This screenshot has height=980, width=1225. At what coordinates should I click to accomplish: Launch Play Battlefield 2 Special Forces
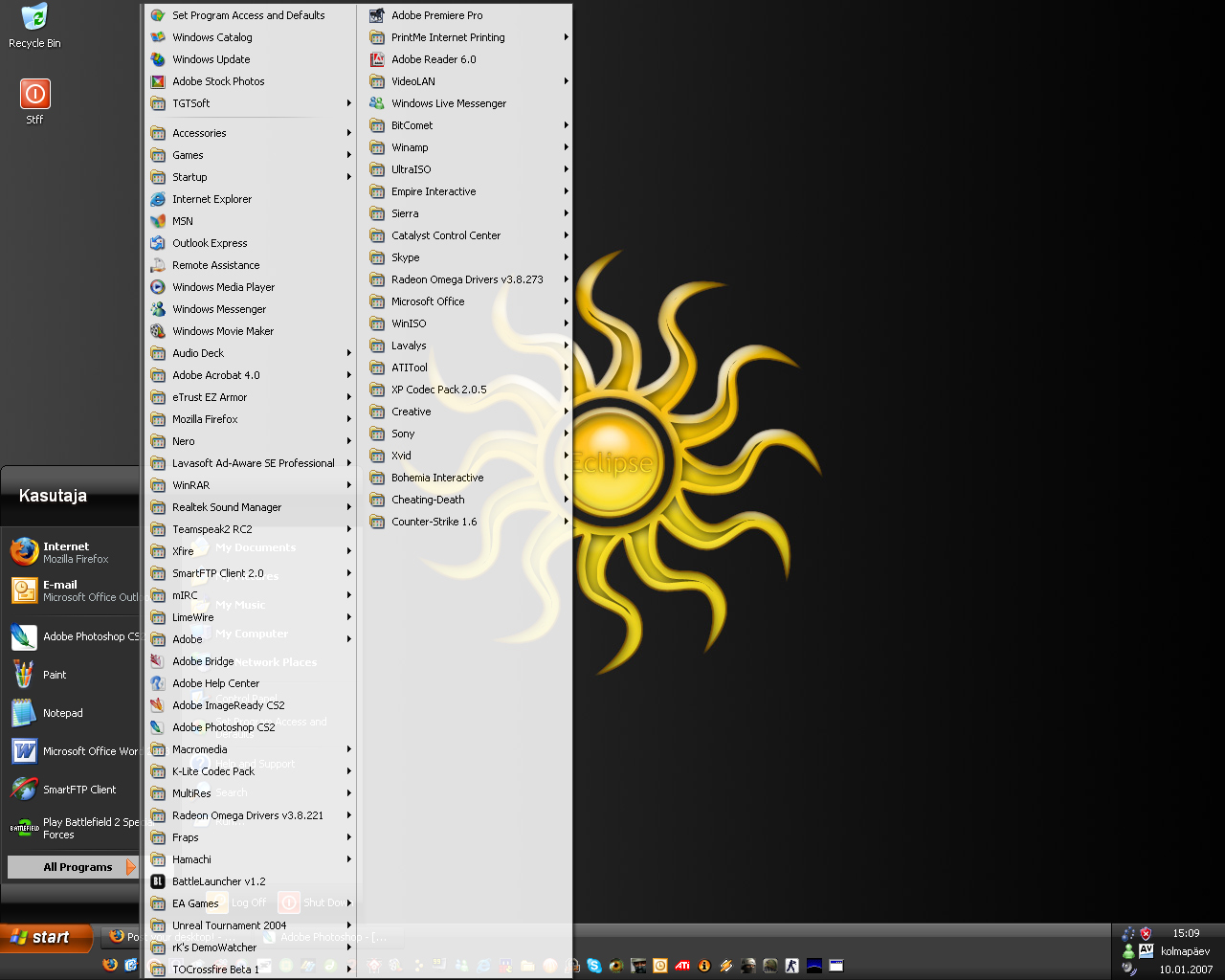[x=75, y=828]
